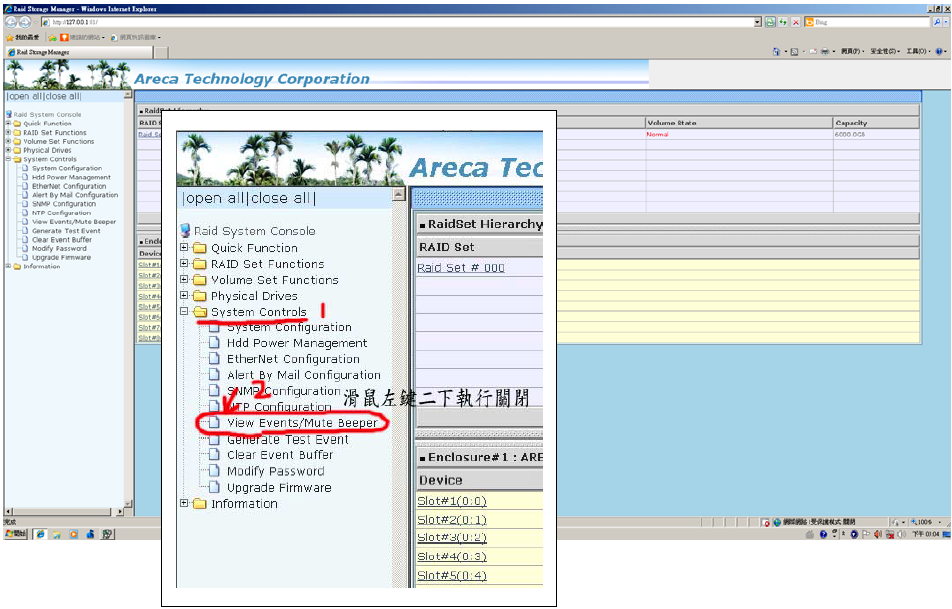952x609 pixels.
Task: Click the refresh icon beside the address bar
Action: (x=783, y=21)
